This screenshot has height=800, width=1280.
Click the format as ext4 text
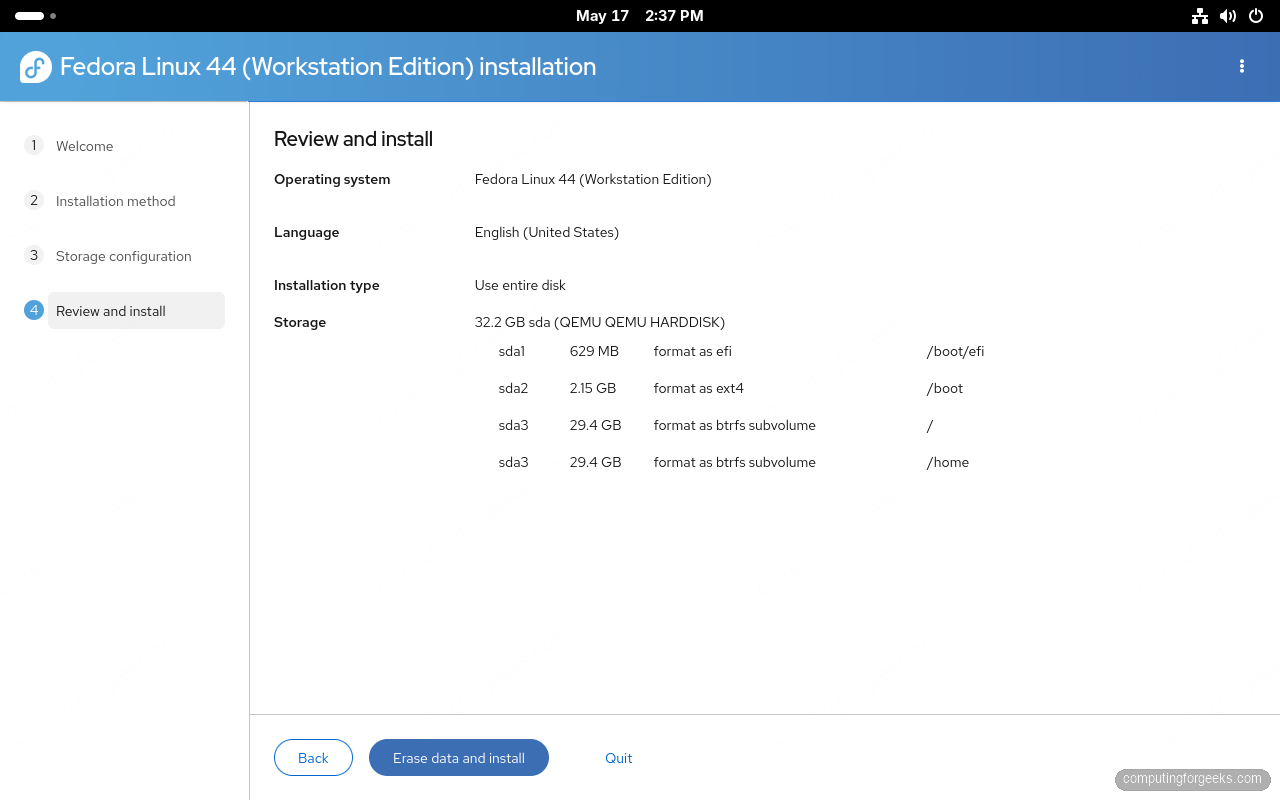click(699, 388)
